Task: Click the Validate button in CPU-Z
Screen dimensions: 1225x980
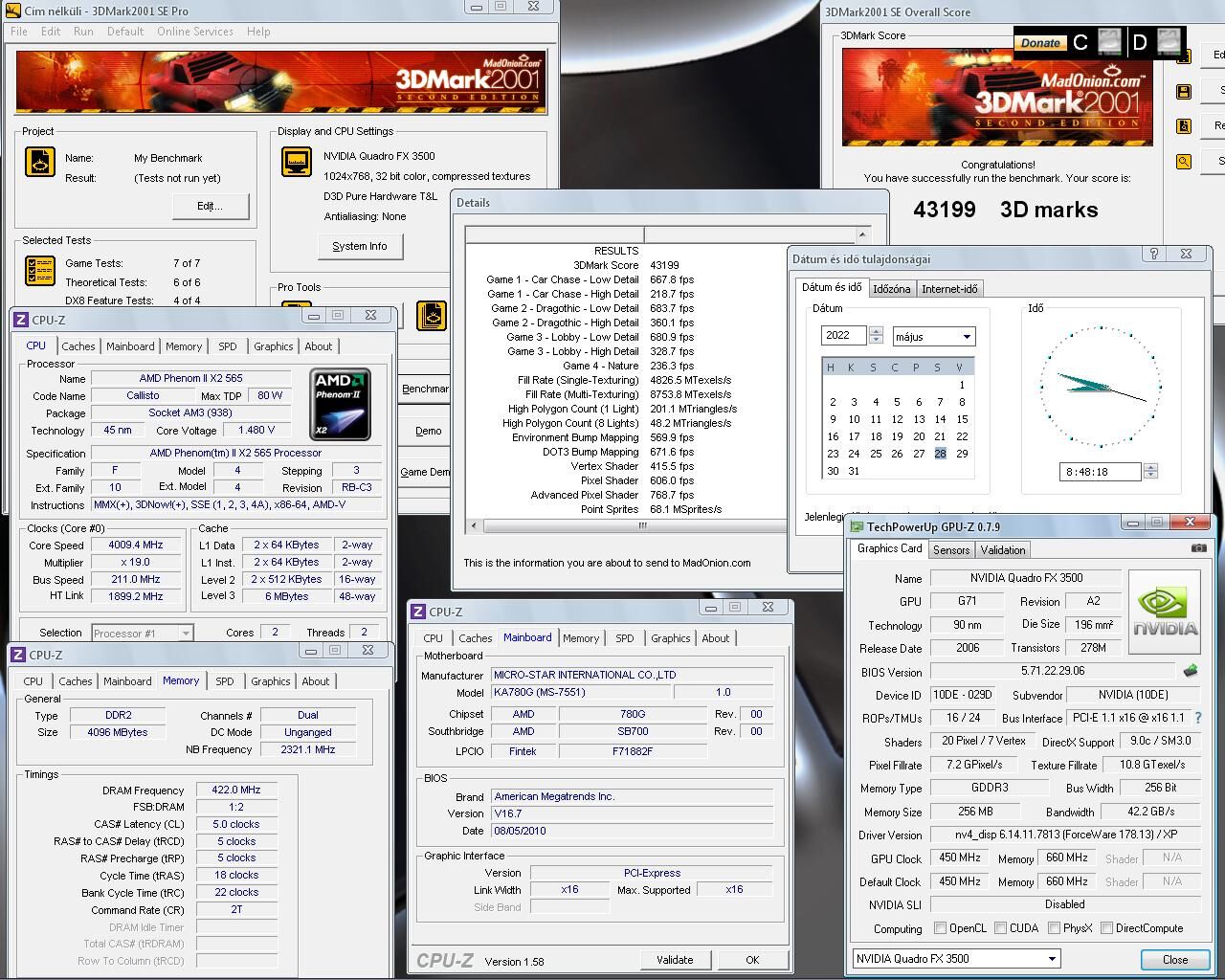Action: 675,960
